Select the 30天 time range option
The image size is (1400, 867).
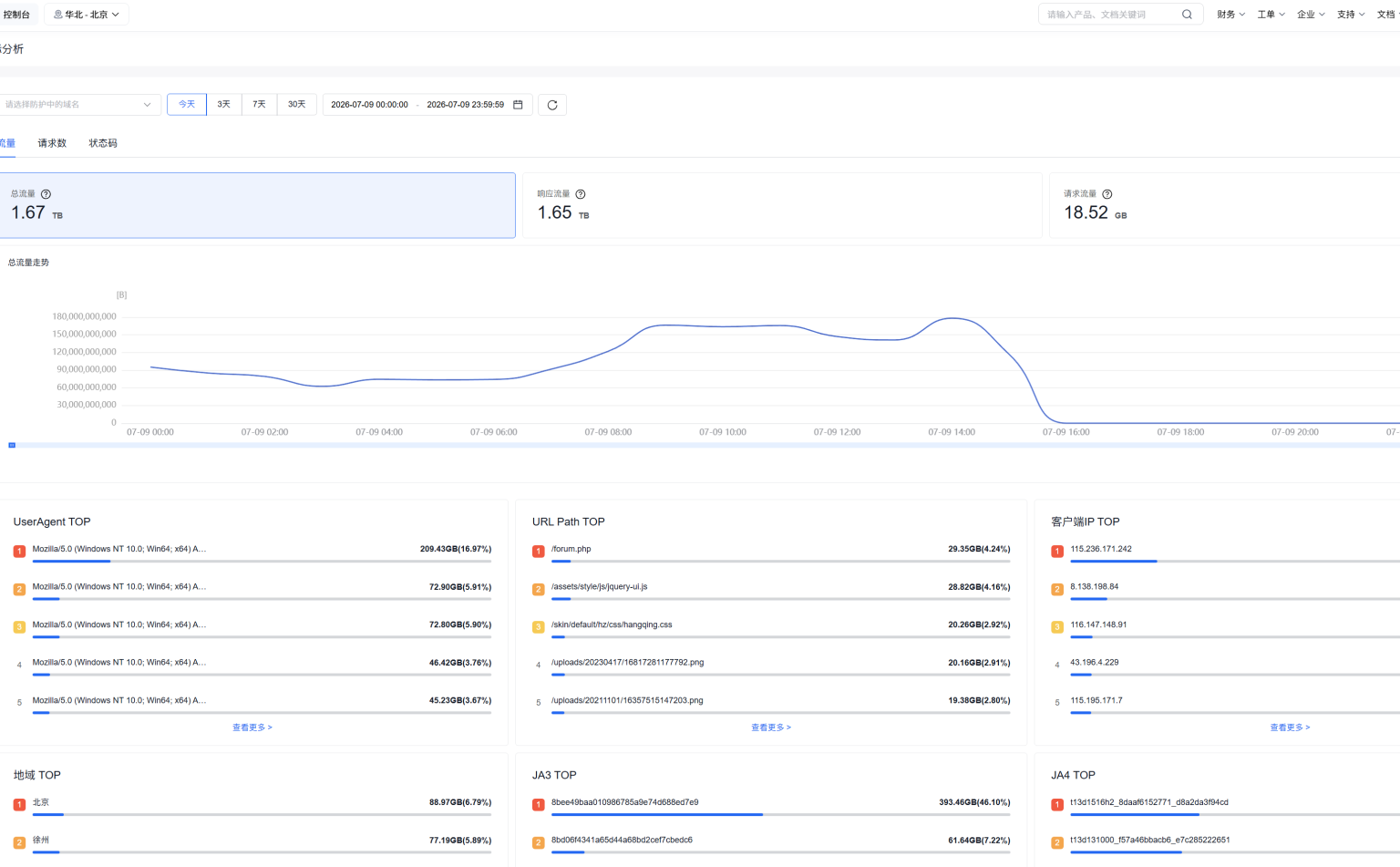click(x=297, y=105)
